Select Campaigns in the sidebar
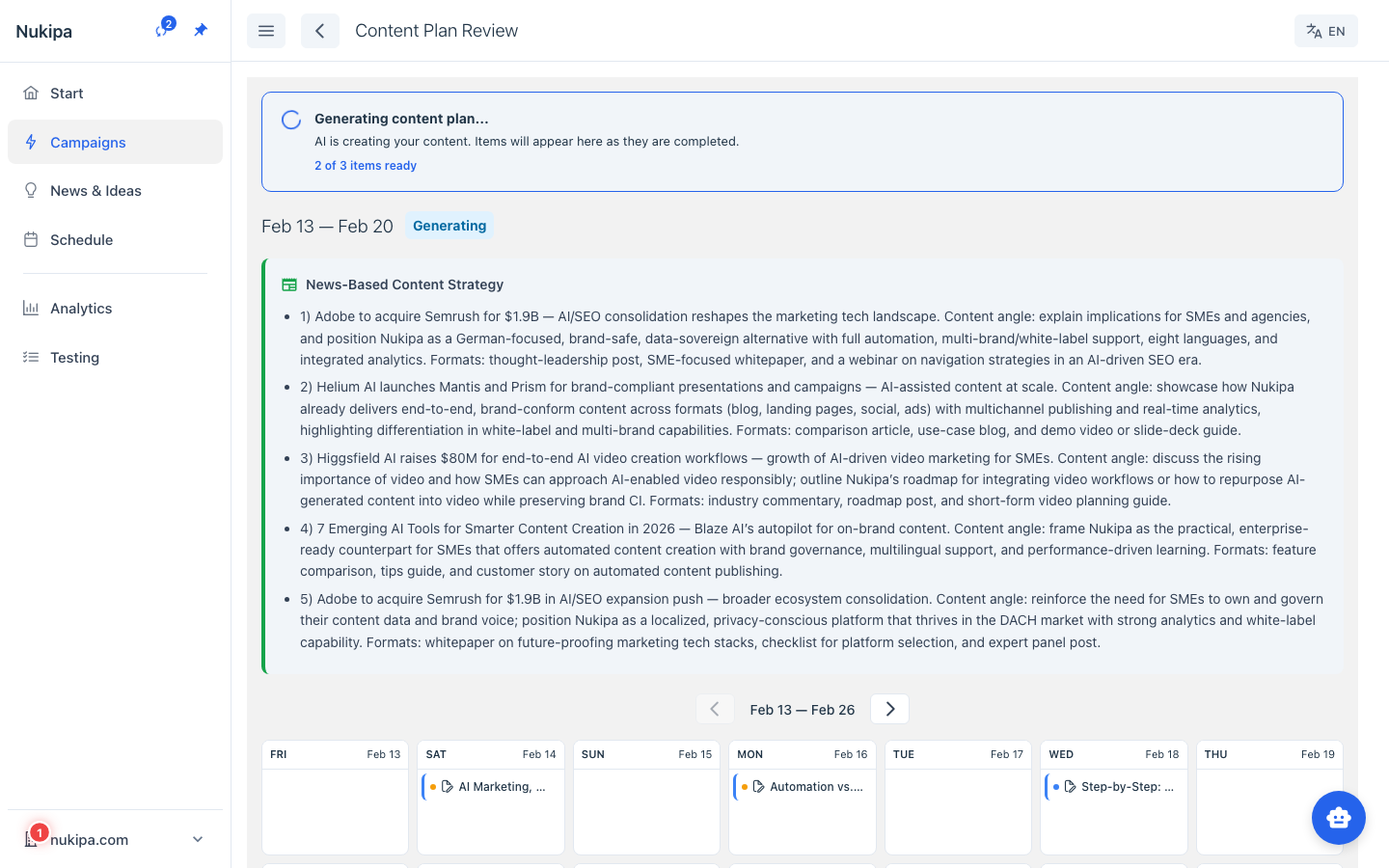1389x868 pixels. pyautogui.click(x=88, y=143)
